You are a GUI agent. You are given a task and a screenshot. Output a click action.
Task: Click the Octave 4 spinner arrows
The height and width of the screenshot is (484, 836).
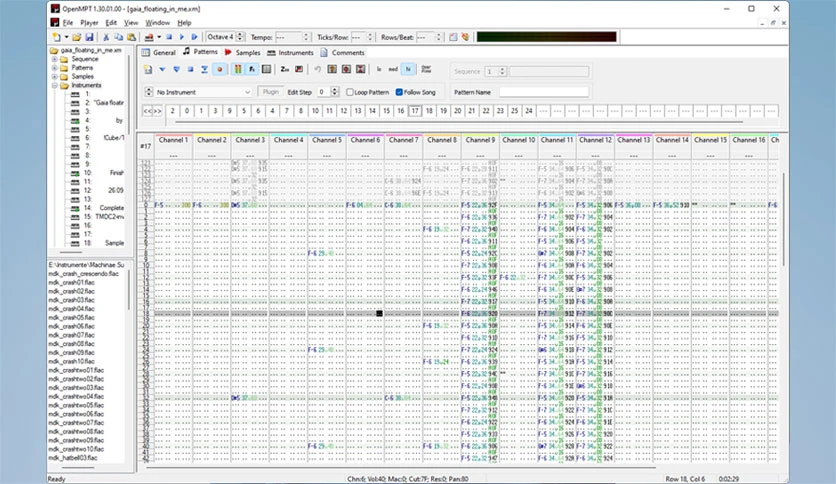click(240, 37)
